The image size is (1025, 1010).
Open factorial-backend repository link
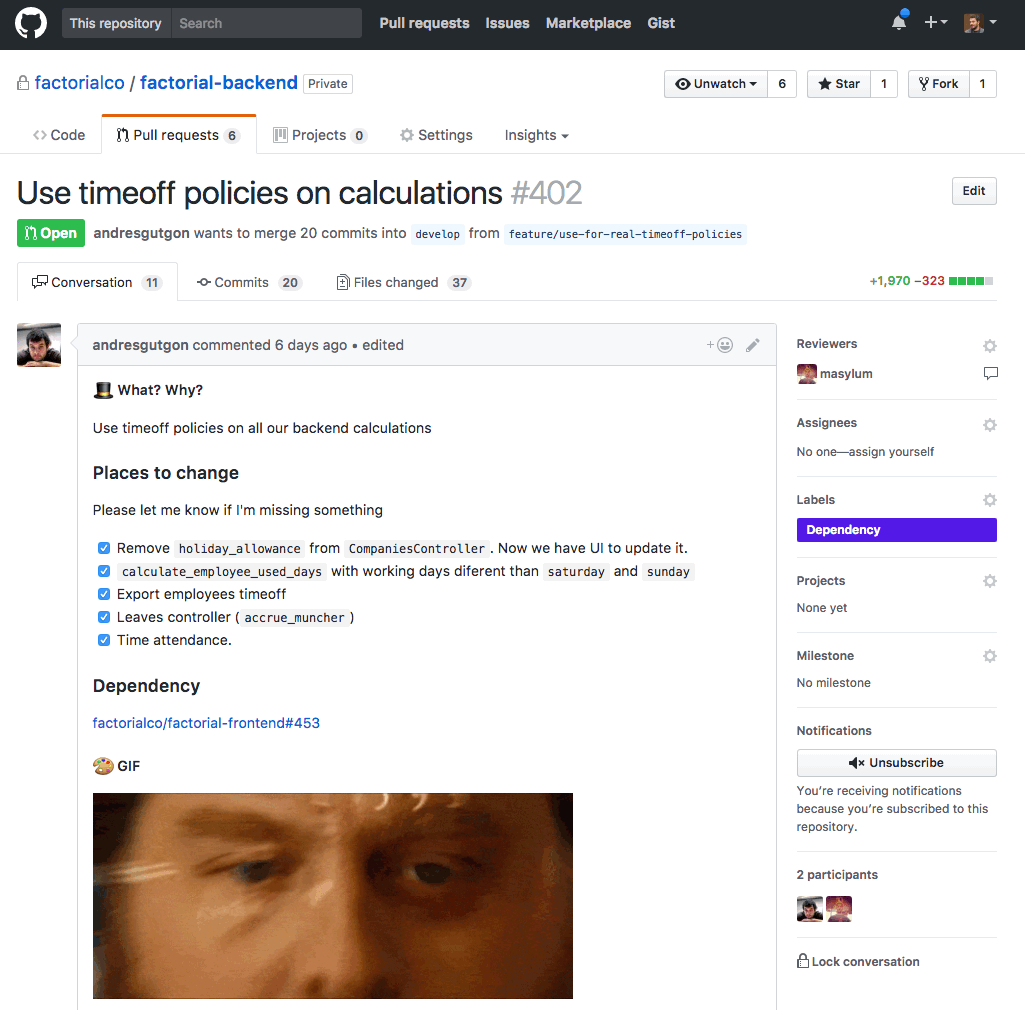point(218,83)
